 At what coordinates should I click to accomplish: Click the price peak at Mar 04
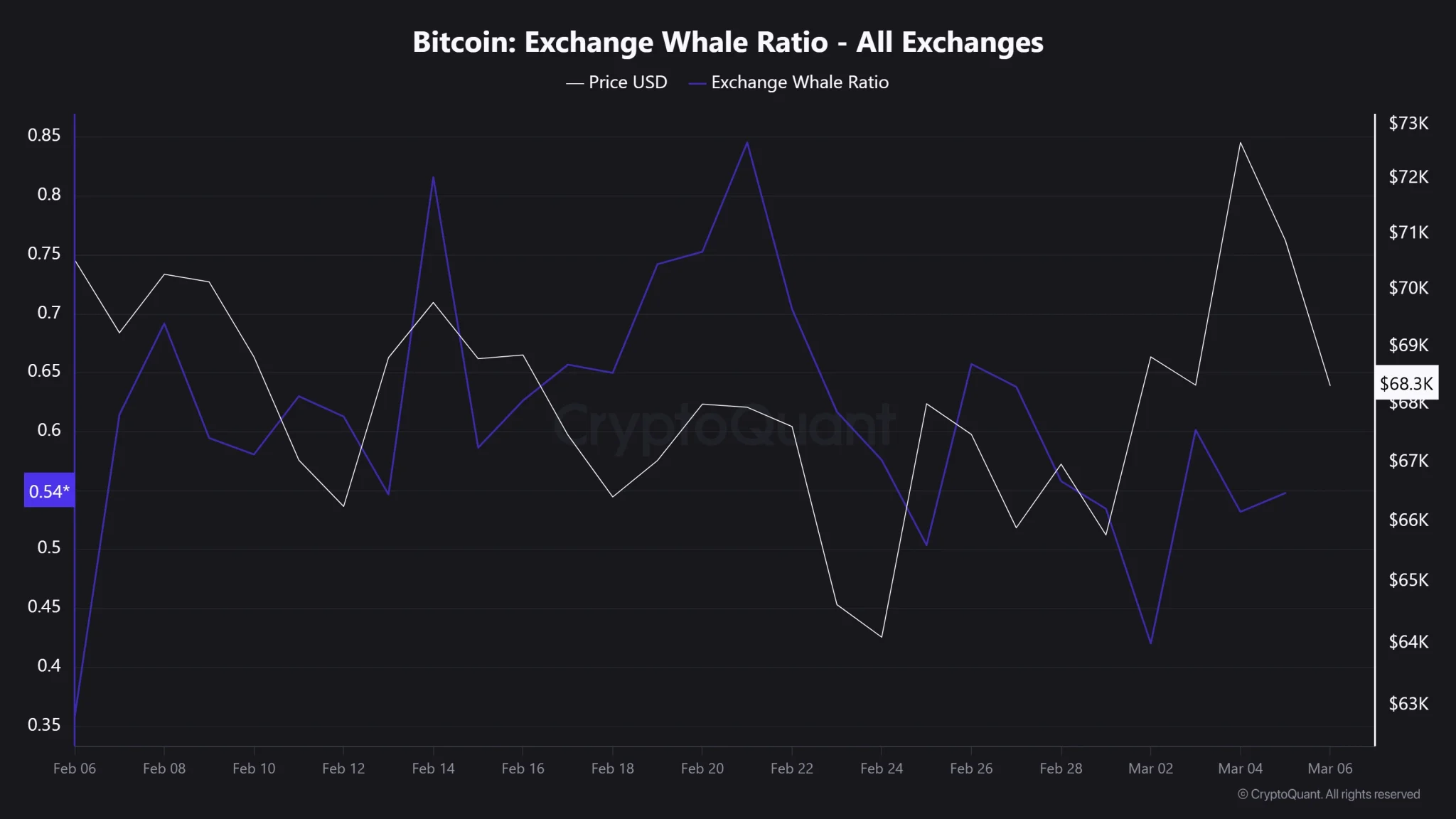pos(1240,143)
